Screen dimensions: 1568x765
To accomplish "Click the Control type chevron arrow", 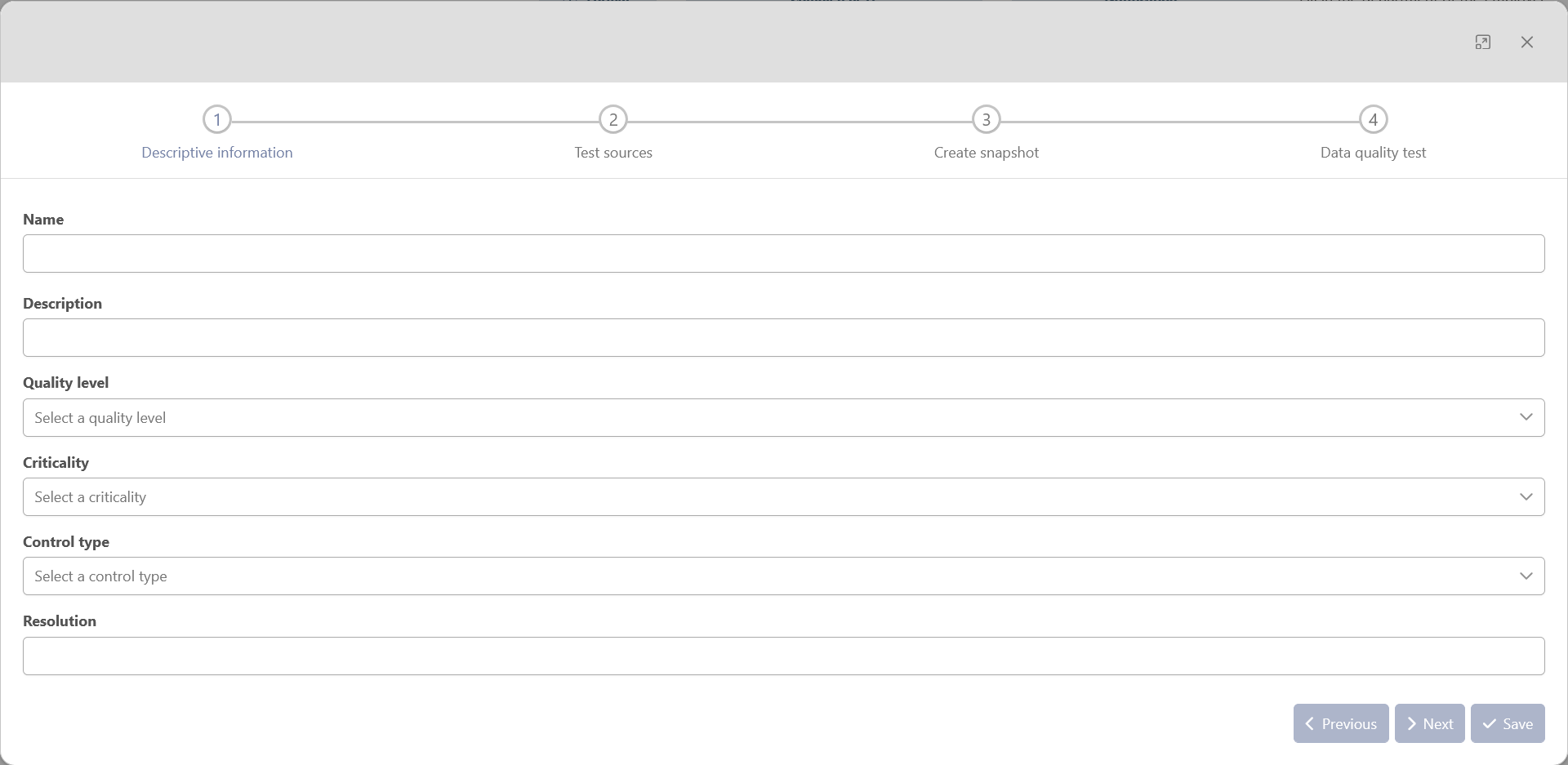I will [x=1526, y=576].
